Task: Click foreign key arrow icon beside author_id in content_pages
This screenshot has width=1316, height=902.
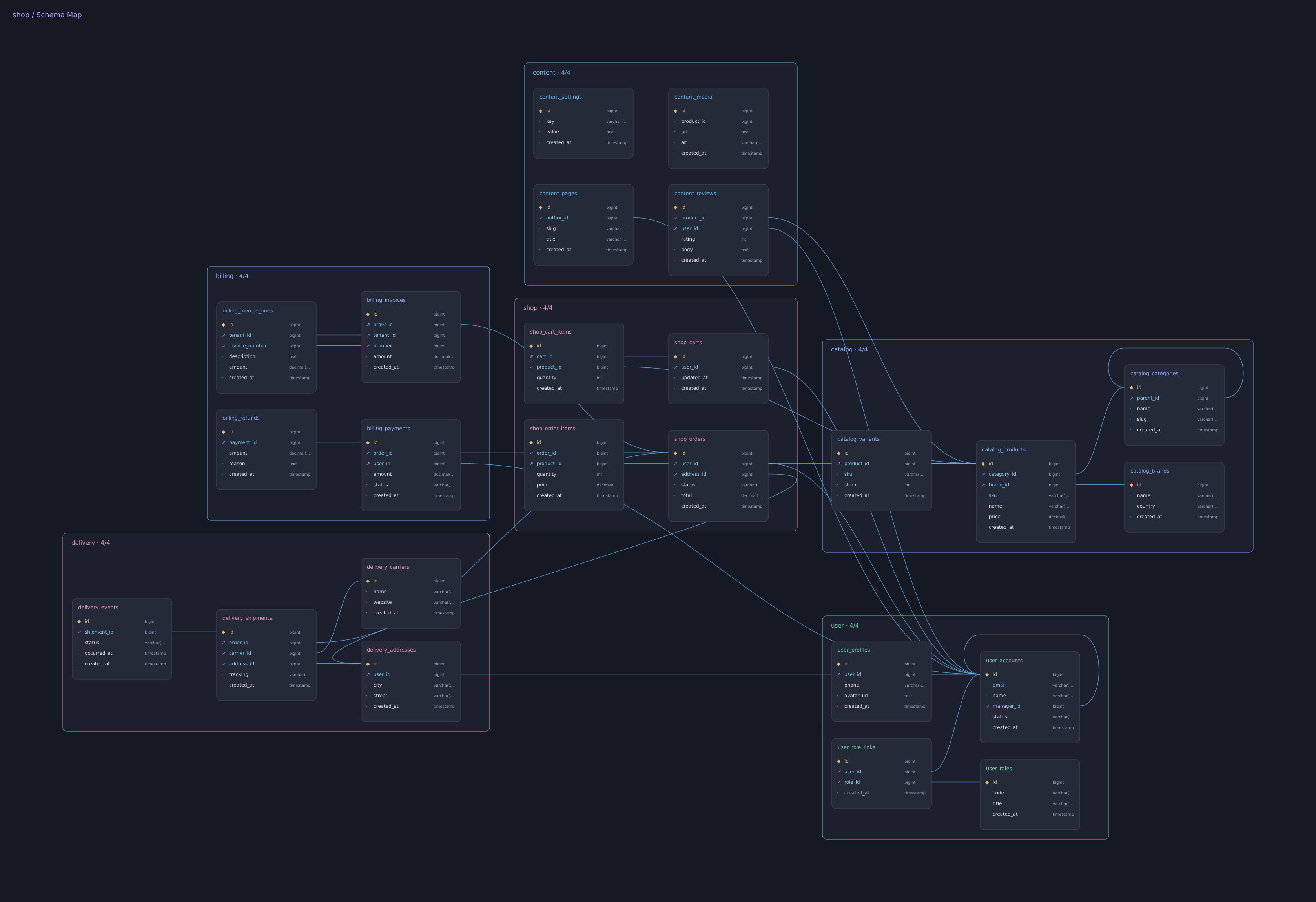Action: tap(540, 218)
